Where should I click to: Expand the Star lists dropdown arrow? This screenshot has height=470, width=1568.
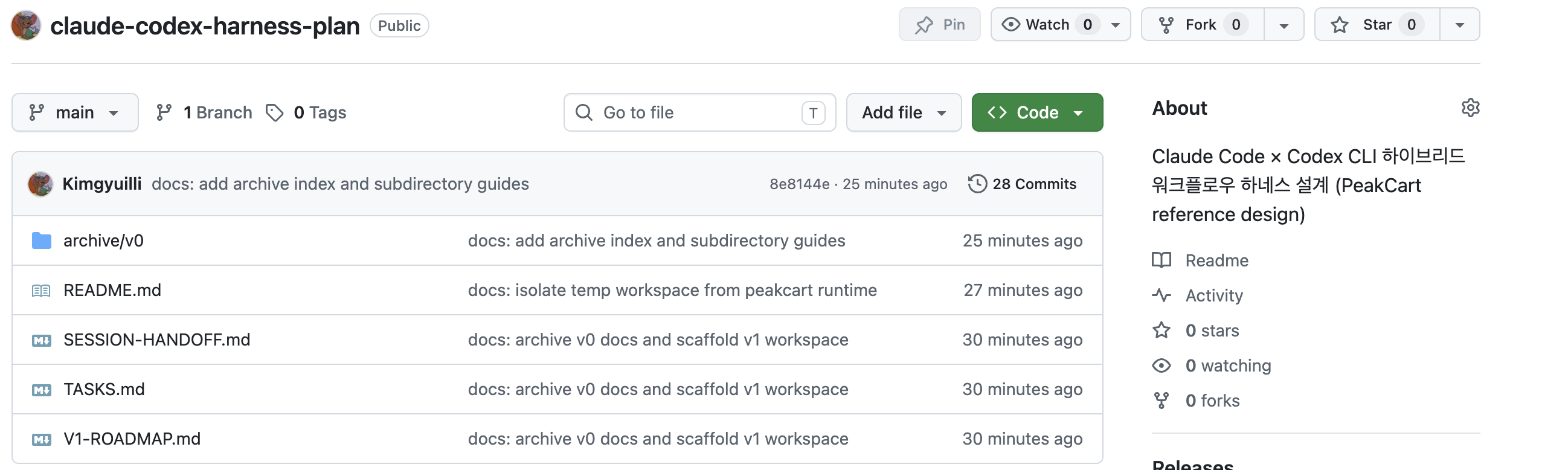pyautogui.click(x=1459, y=25)
